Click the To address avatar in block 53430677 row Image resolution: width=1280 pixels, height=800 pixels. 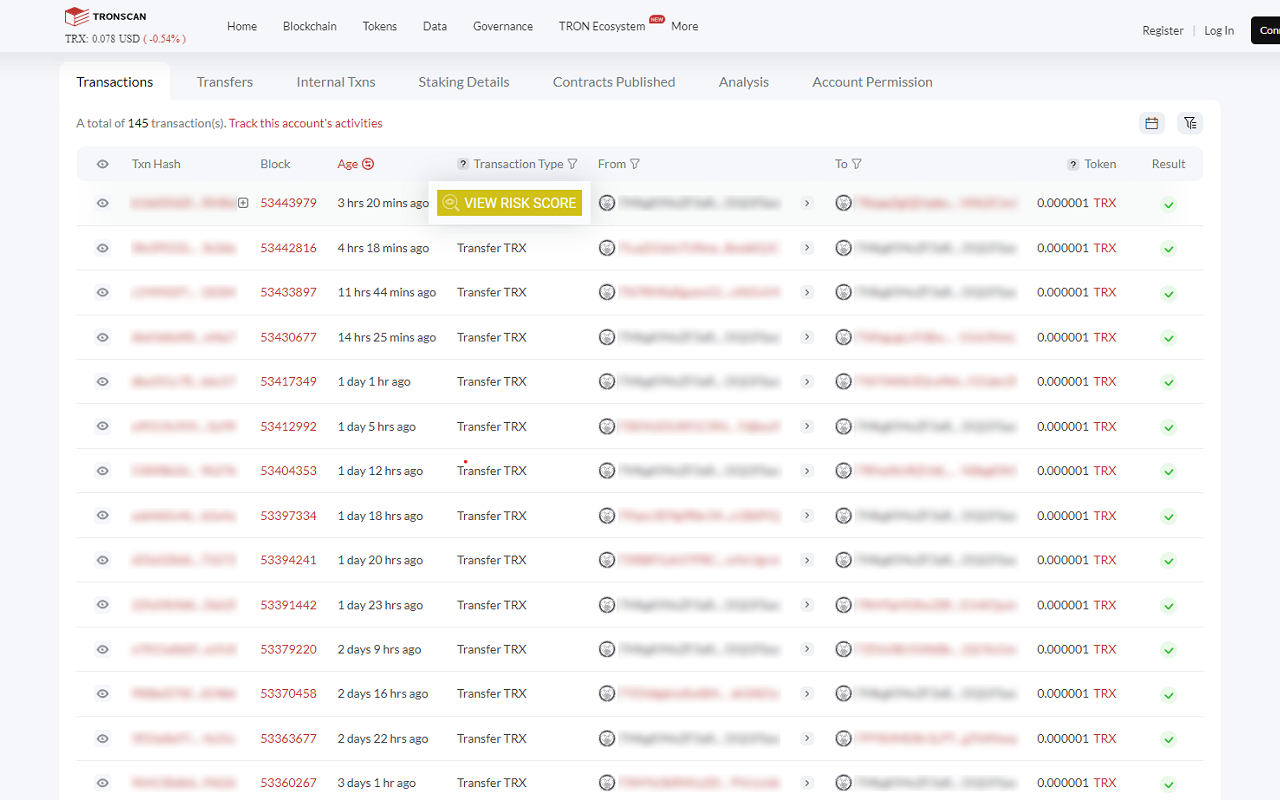(844, 337)
